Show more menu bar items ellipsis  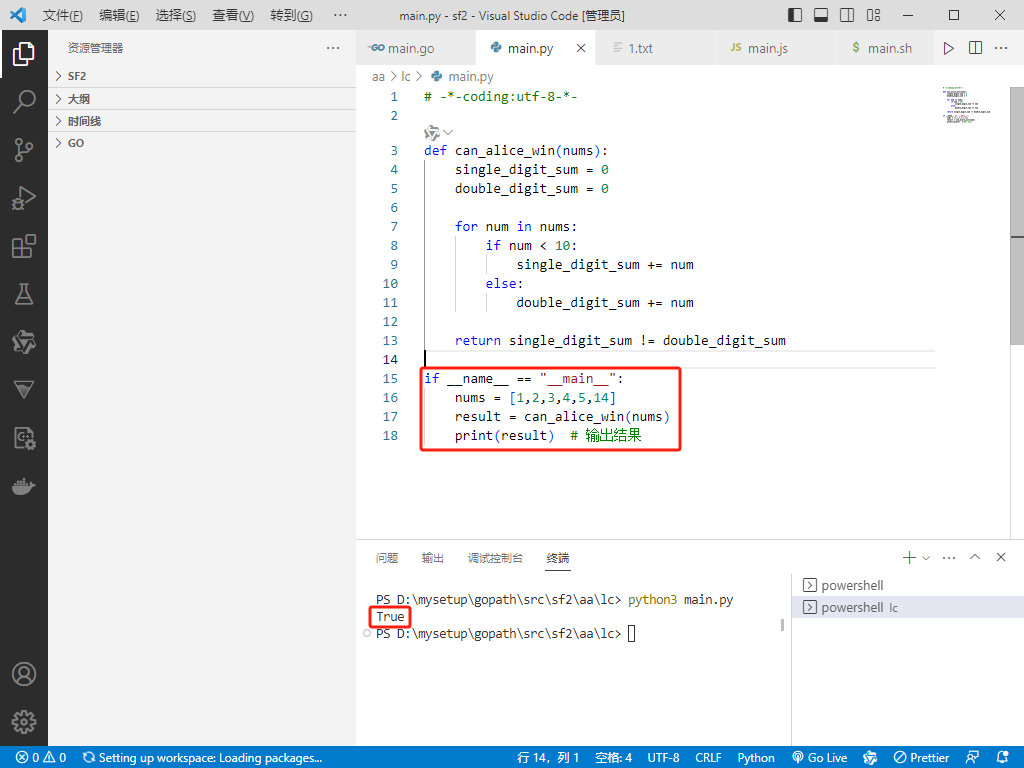tap(340, 15)
